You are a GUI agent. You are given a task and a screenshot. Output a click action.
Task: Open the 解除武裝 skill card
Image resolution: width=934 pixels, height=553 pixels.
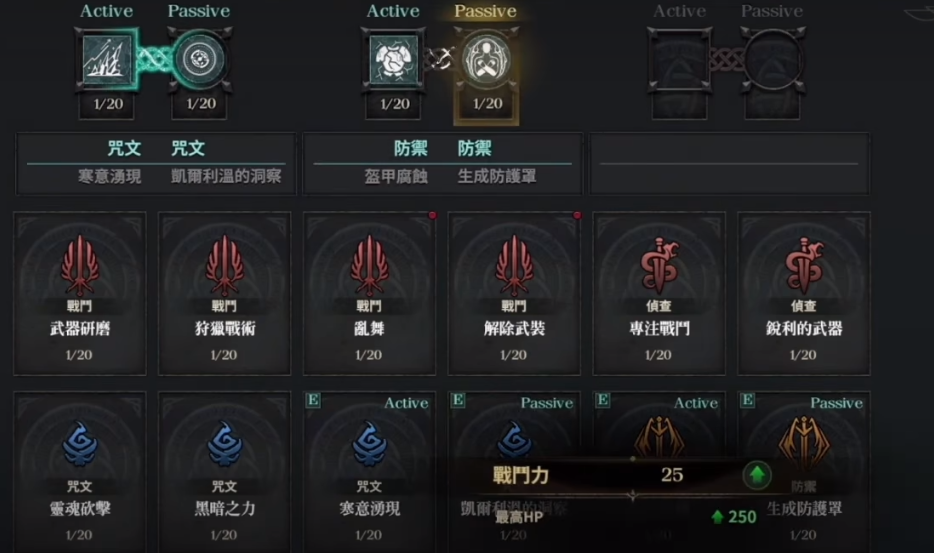(x=514, y=293)
